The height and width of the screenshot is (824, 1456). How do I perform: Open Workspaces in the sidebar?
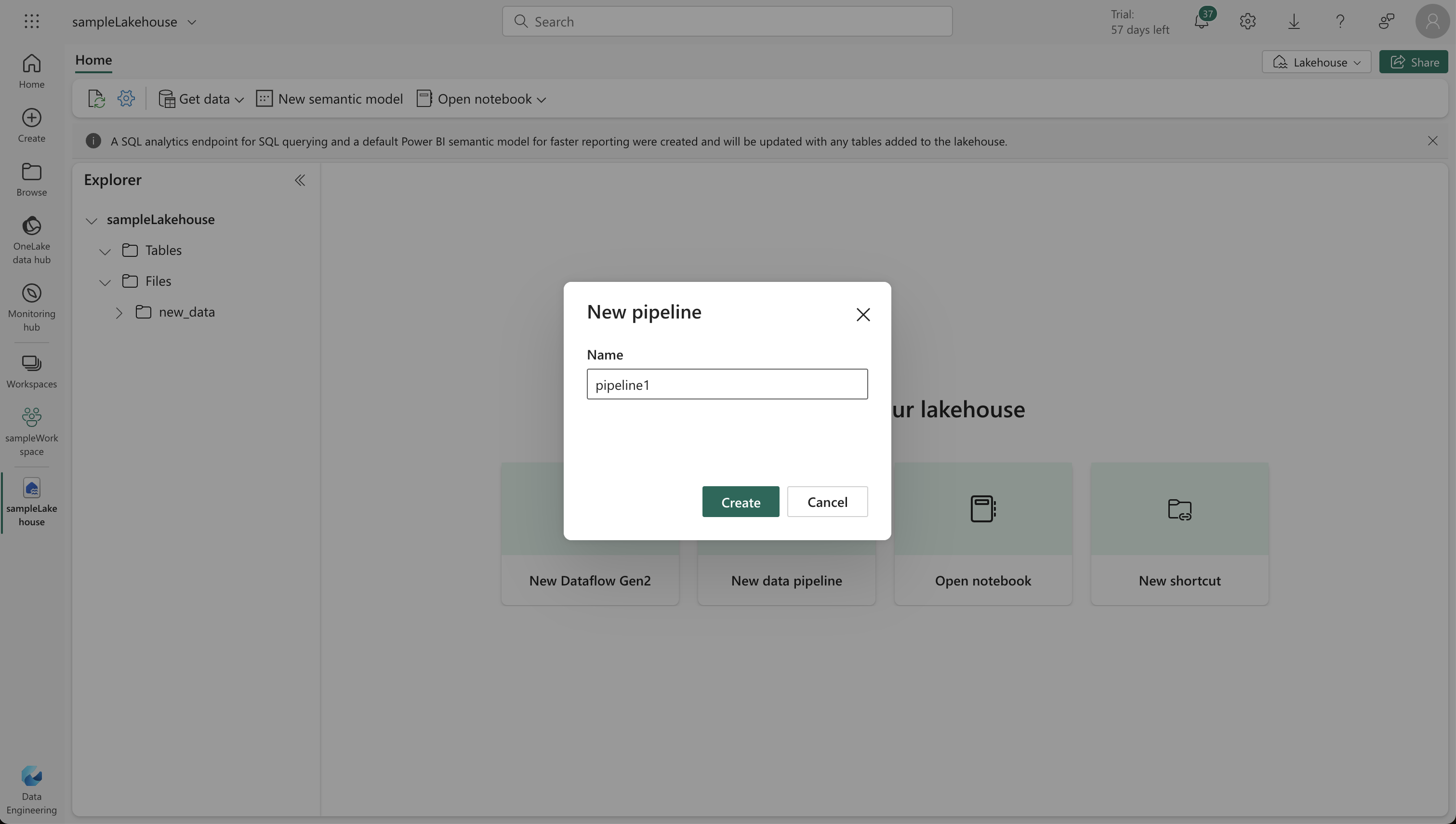pyautogui.click(x=32, y=371)
